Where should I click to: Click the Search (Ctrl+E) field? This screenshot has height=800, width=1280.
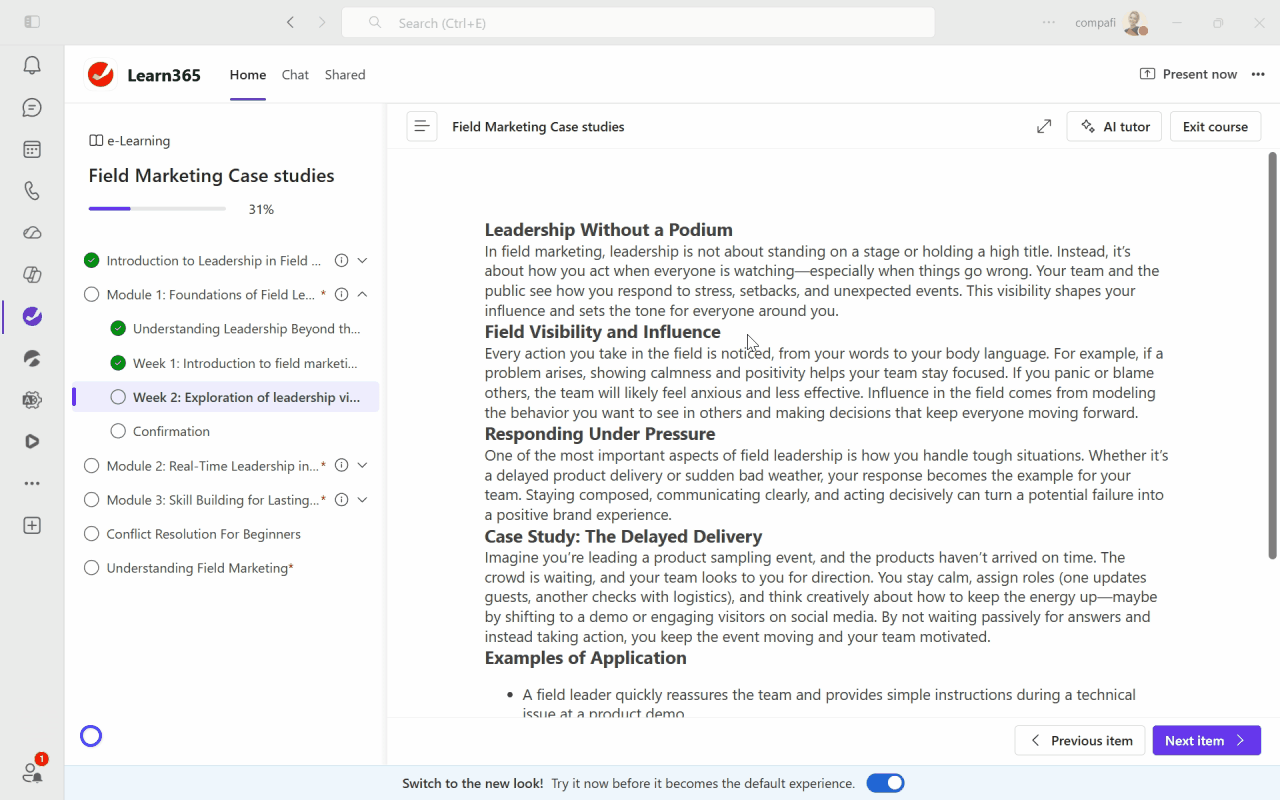[x=638, y=22]
